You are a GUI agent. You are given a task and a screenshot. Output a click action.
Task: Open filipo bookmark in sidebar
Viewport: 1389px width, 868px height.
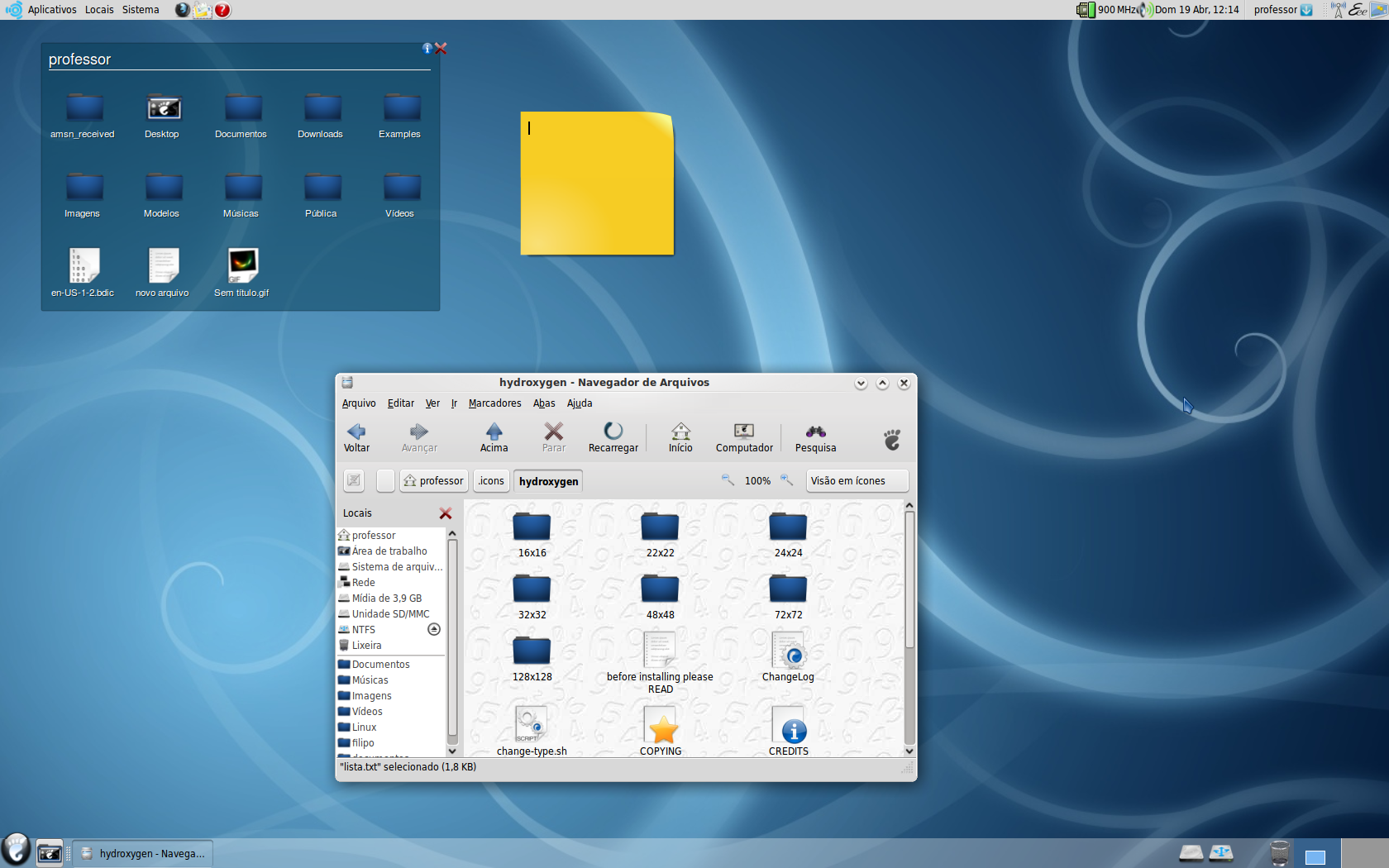click(x=390, y=742)
